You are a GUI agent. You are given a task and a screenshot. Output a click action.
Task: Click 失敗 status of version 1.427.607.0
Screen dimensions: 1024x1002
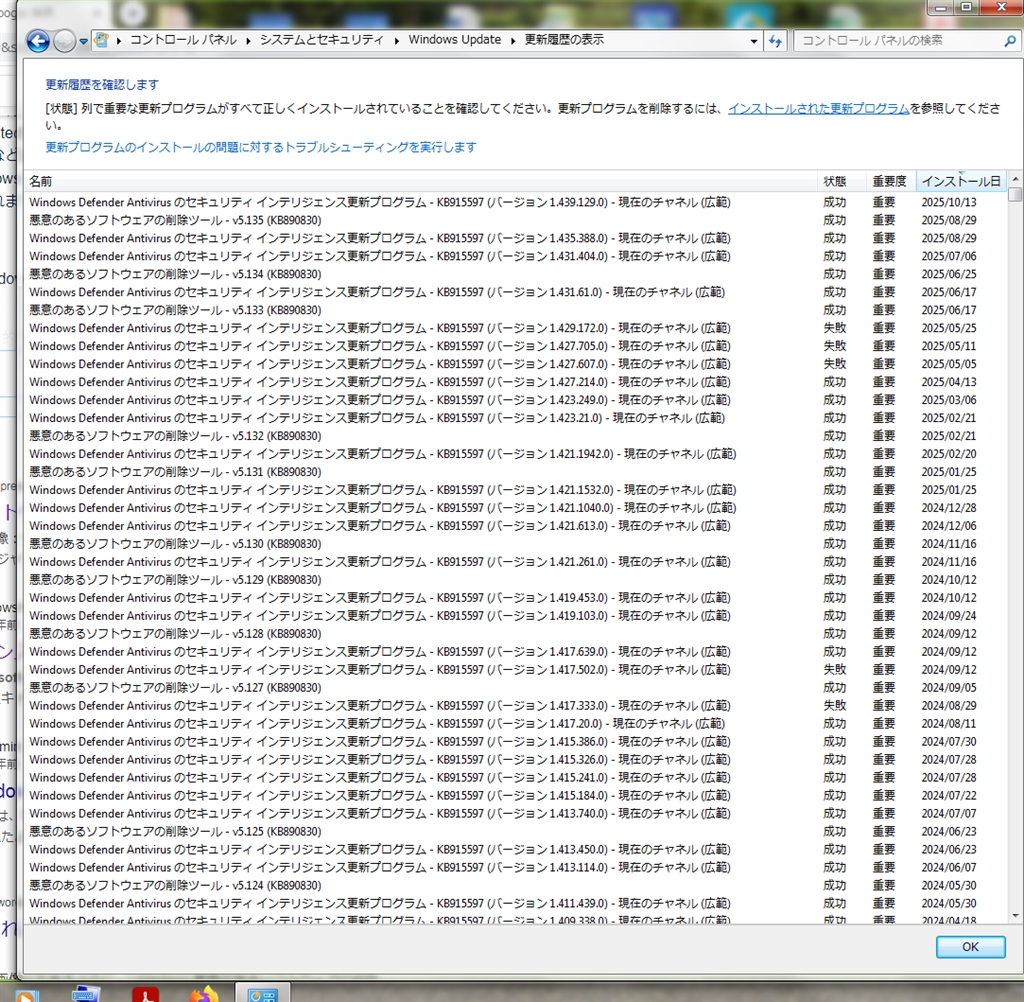click(x=835, y=364)
